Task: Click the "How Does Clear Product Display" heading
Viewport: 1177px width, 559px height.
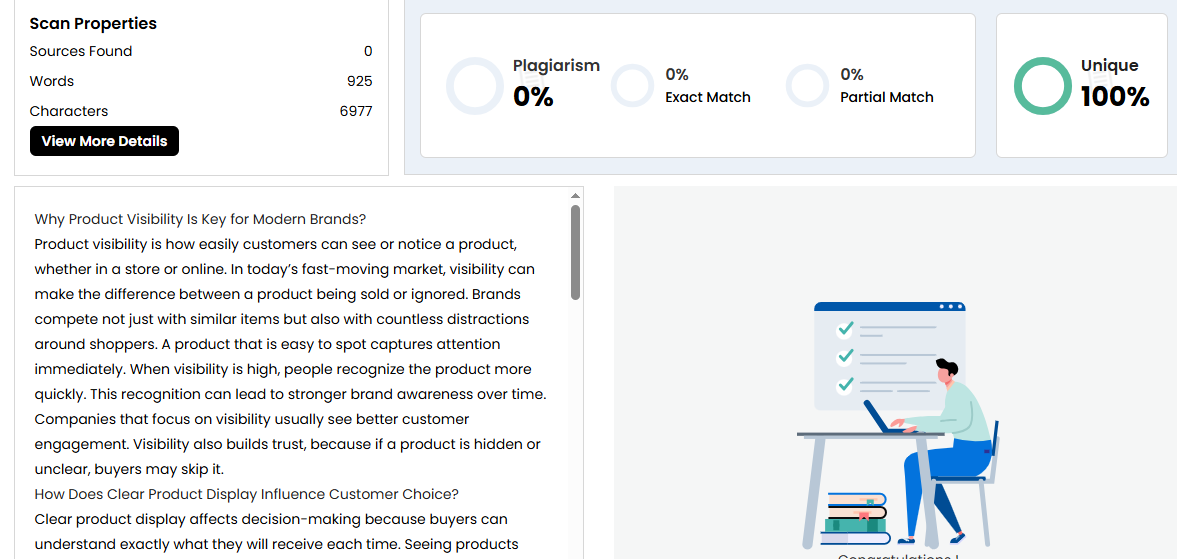Action: click(246, 494)
